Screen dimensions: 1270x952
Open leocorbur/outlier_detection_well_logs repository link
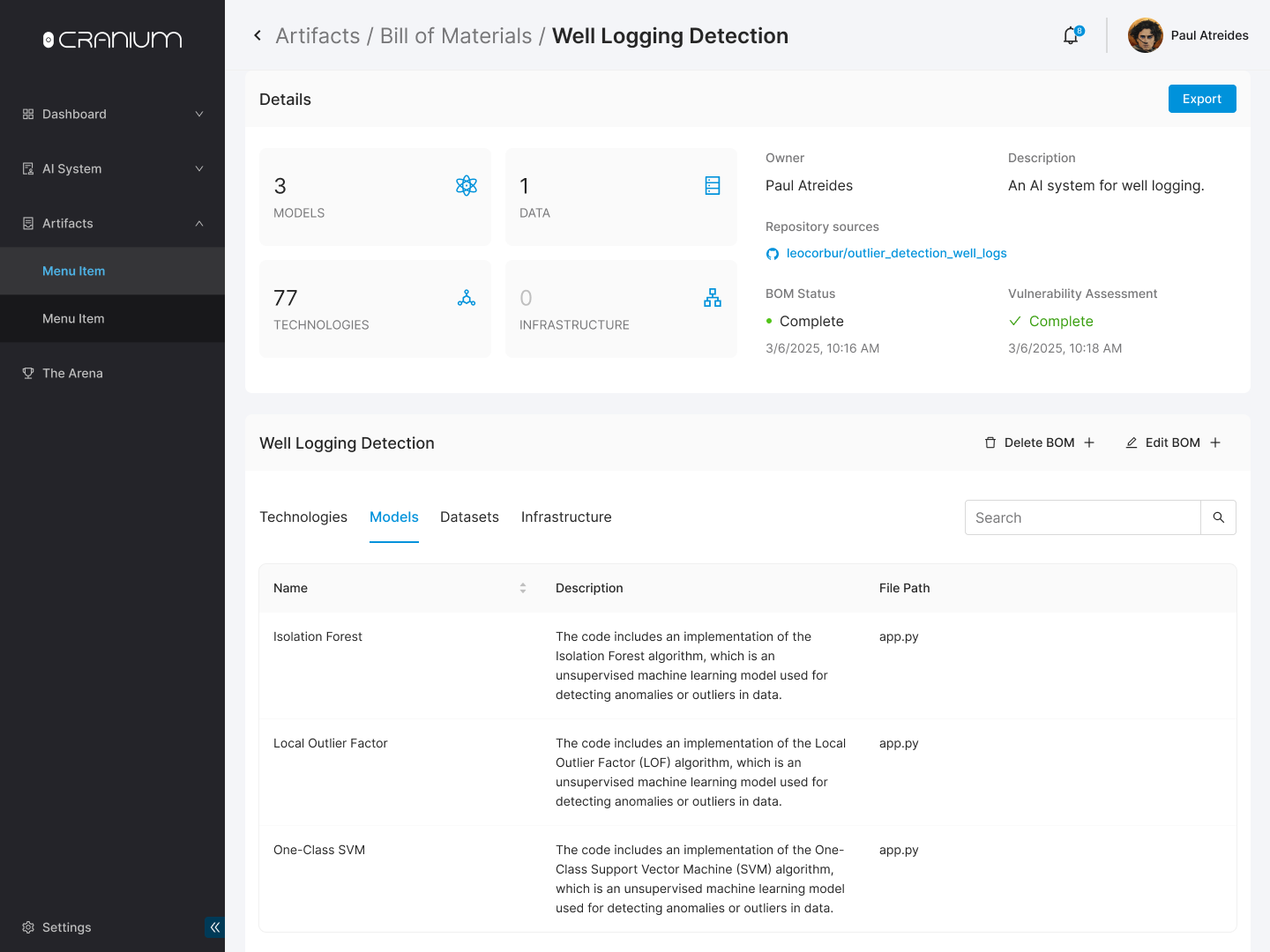coord(897,253)
